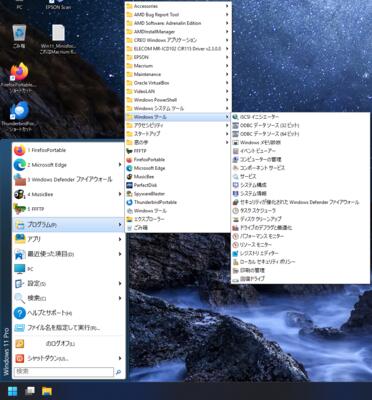Open PerfectDisk from the Programs list
The image size is (372, 400).
coord(178,185)
